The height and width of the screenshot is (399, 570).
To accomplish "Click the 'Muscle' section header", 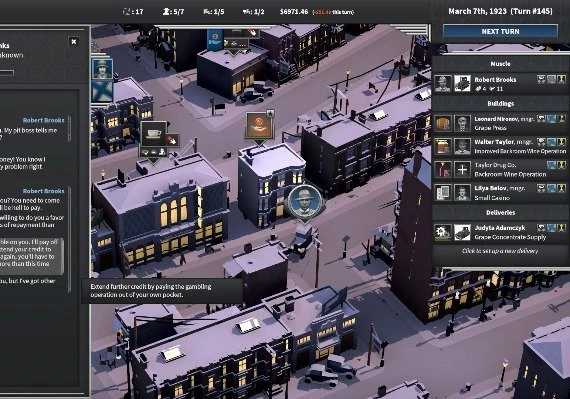I will pos(500,64).
